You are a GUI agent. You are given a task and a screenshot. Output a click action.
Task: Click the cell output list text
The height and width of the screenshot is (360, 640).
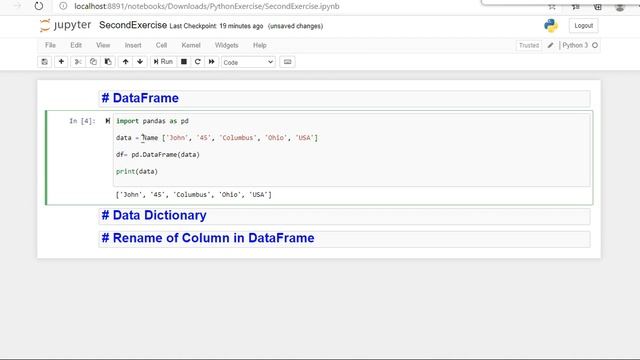tap(194, 195)
